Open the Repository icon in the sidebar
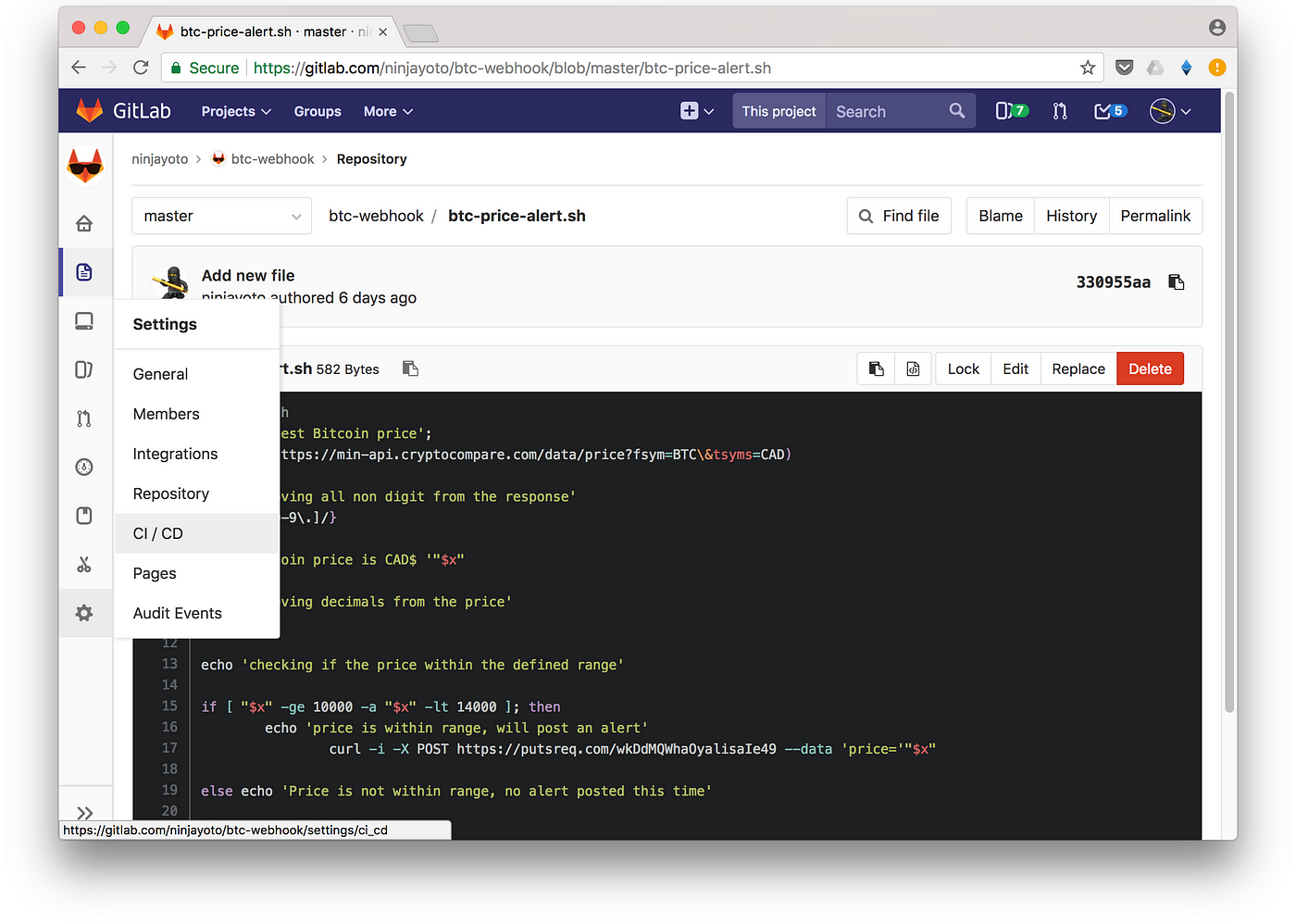Viewport: 1296px width, 924px height. tap(84, 272)
